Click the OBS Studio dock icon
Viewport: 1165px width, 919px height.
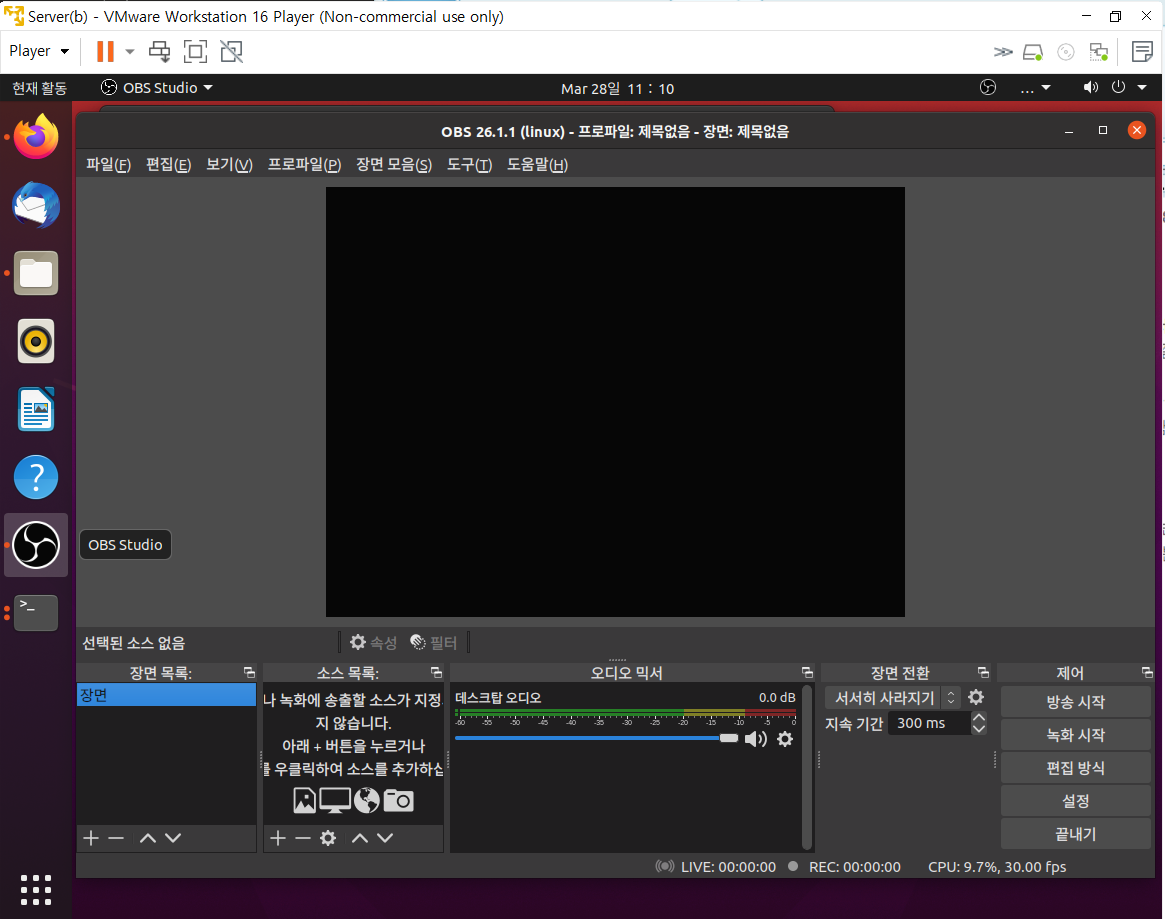click(x=36, y=545)
